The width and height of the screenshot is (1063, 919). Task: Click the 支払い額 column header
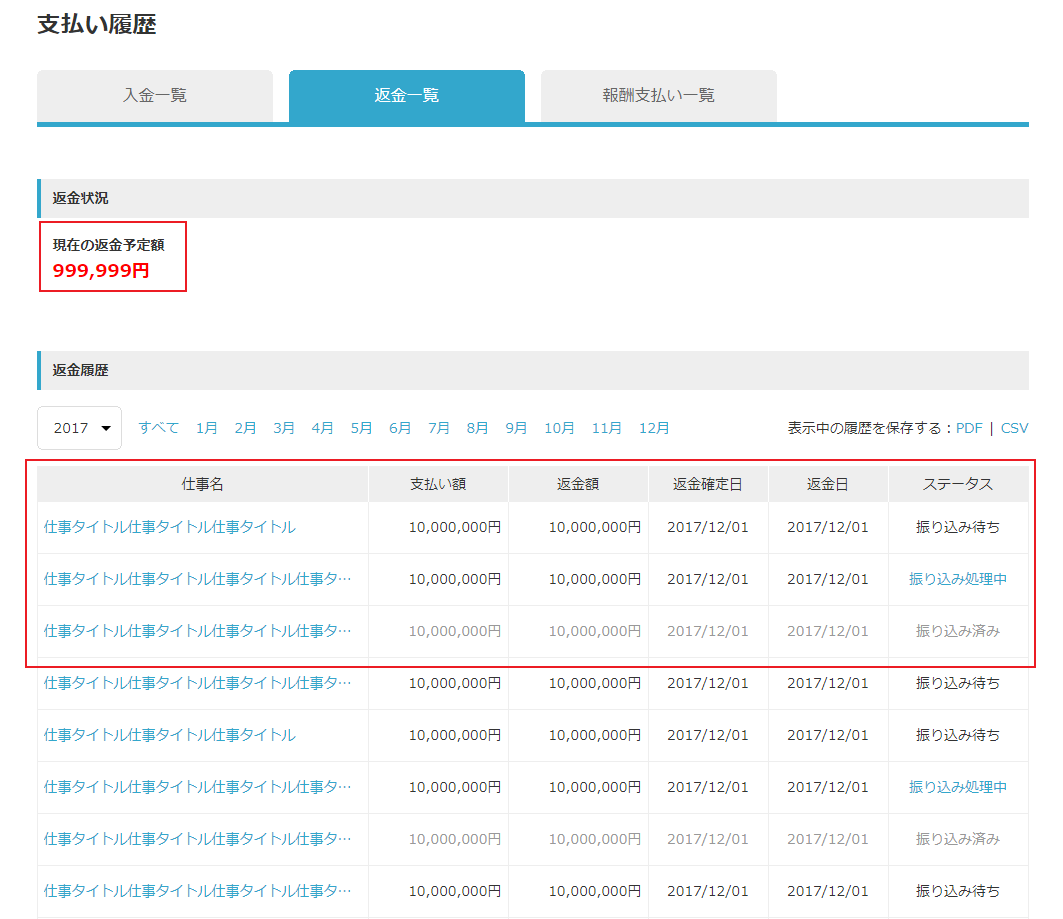pyautogui.click(x=438, y=484)
